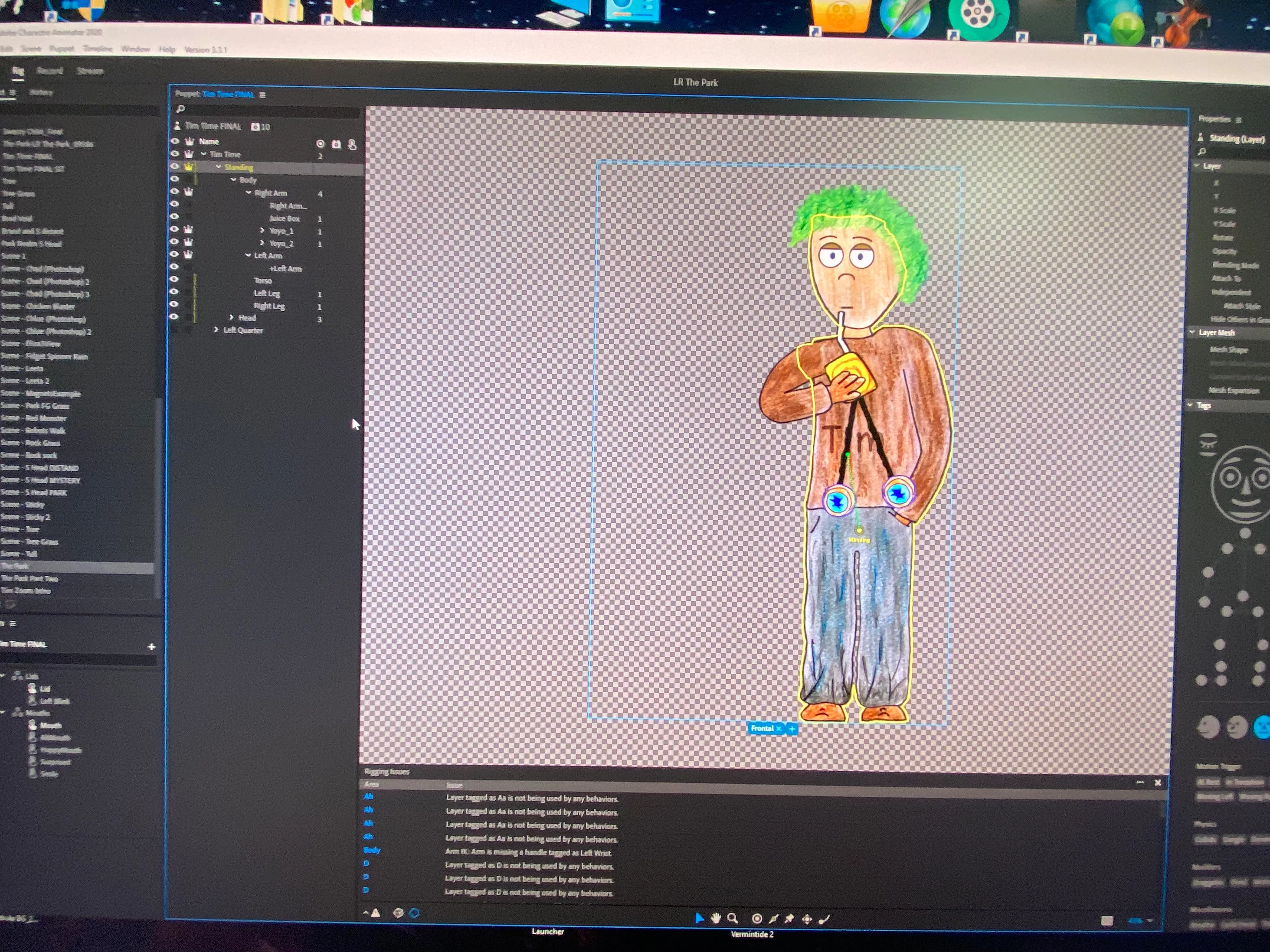Switch to the Record workspace tab

(x=49, y=71)
